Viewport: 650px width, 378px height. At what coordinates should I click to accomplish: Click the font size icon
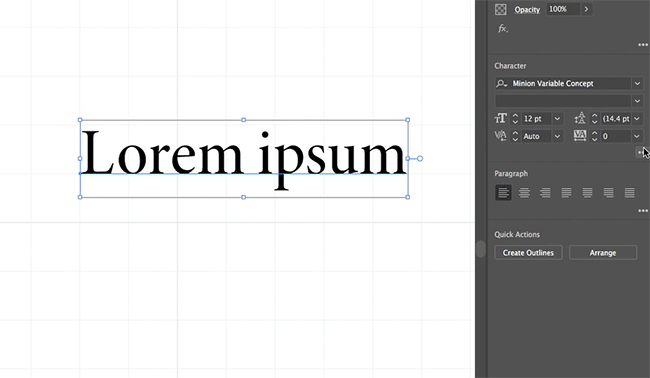[500, 119]
